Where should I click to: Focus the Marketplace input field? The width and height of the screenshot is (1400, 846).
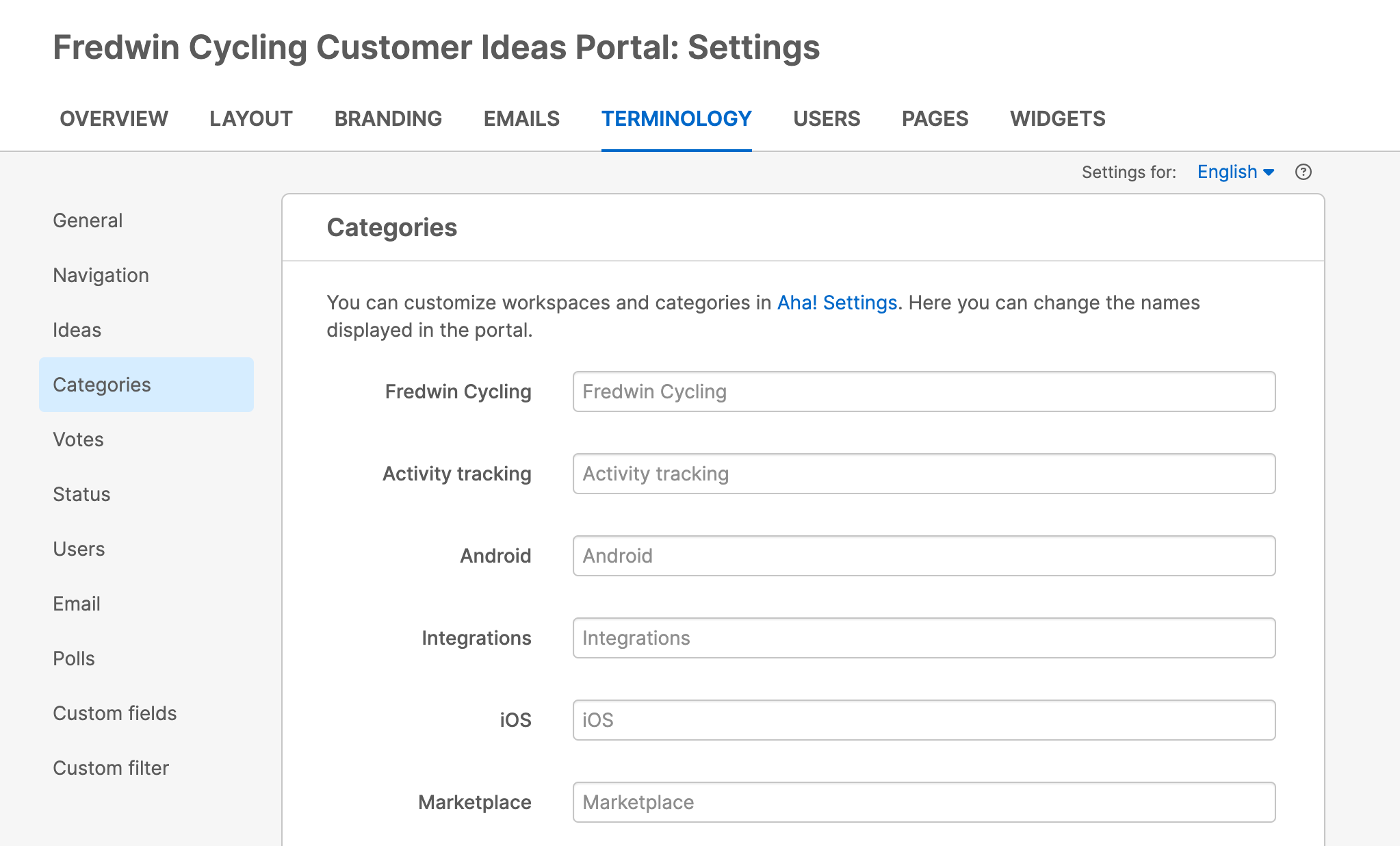click(x=924, y=802)
